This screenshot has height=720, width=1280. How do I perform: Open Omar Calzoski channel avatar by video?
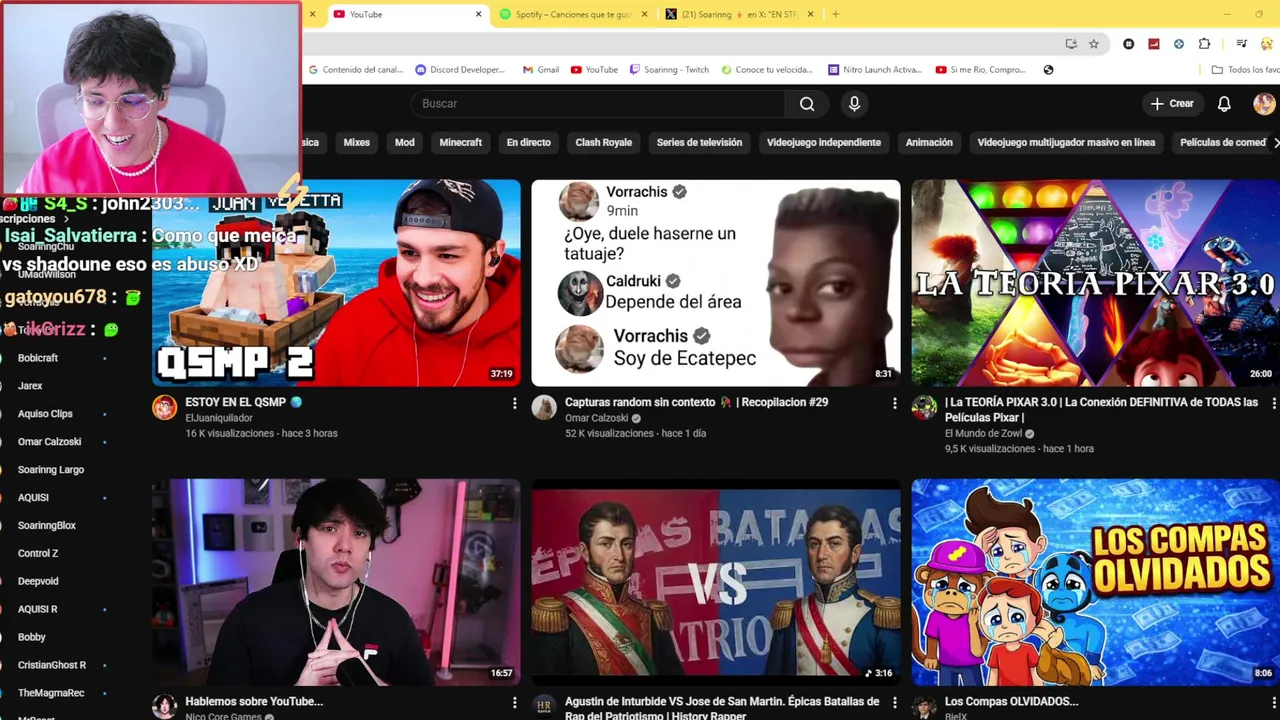click(544, 407)
